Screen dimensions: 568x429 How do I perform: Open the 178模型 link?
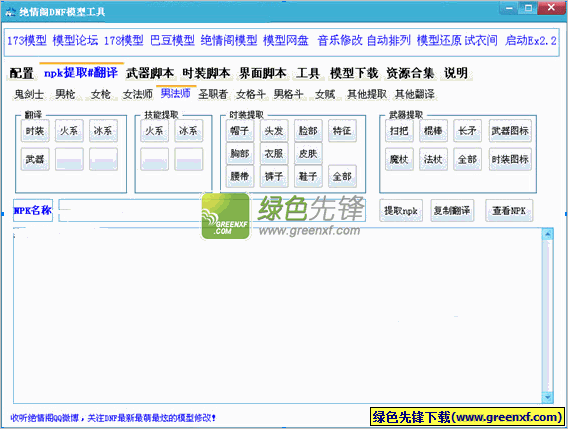pyautogui.click(x=124, y=40)
